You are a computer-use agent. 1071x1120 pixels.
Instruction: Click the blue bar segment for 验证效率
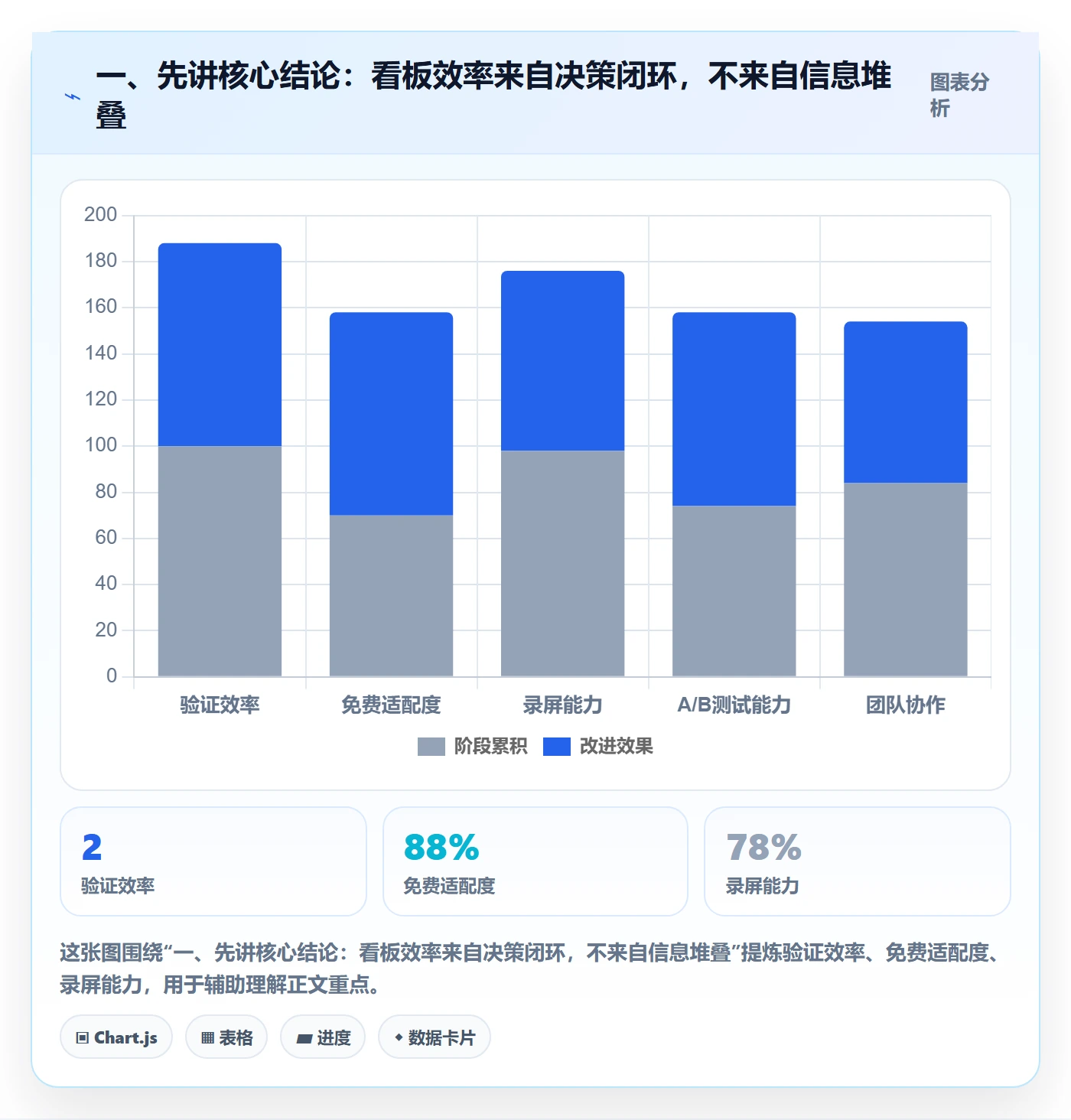[220, 344]
